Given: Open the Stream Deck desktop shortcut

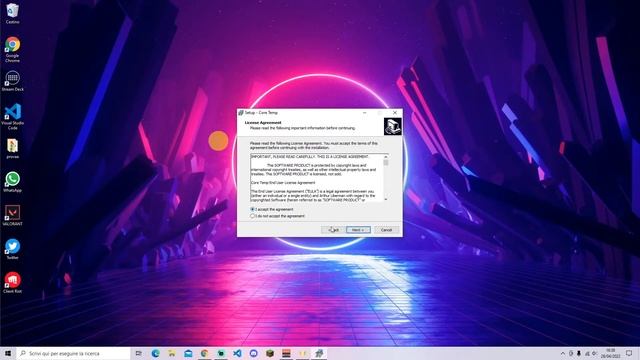Looking at the screenshot, I should tap(12, 80).
